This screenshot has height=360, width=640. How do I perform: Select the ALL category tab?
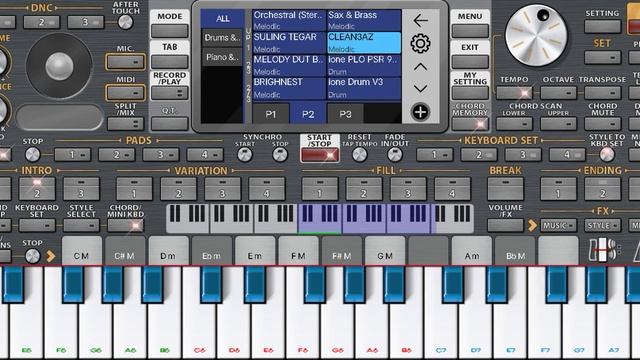(x=222, y=18)
